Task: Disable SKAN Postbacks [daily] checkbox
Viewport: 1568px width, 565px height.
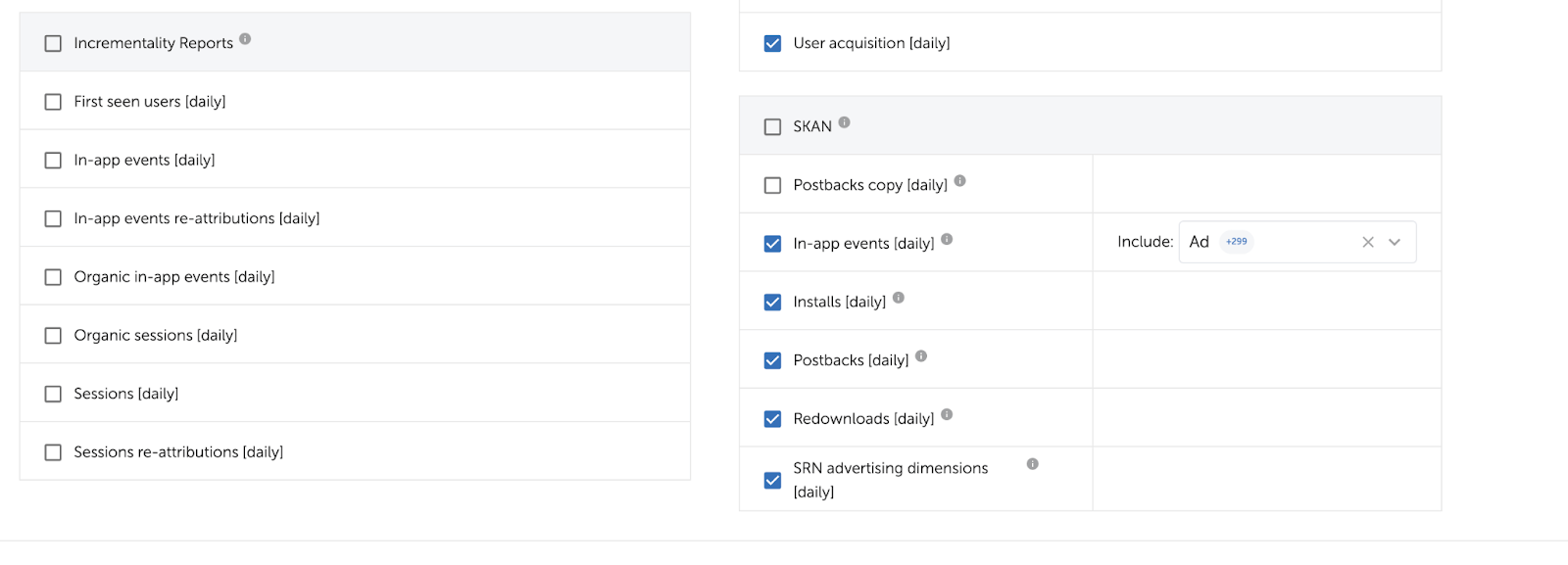Action: click(772, 360)
